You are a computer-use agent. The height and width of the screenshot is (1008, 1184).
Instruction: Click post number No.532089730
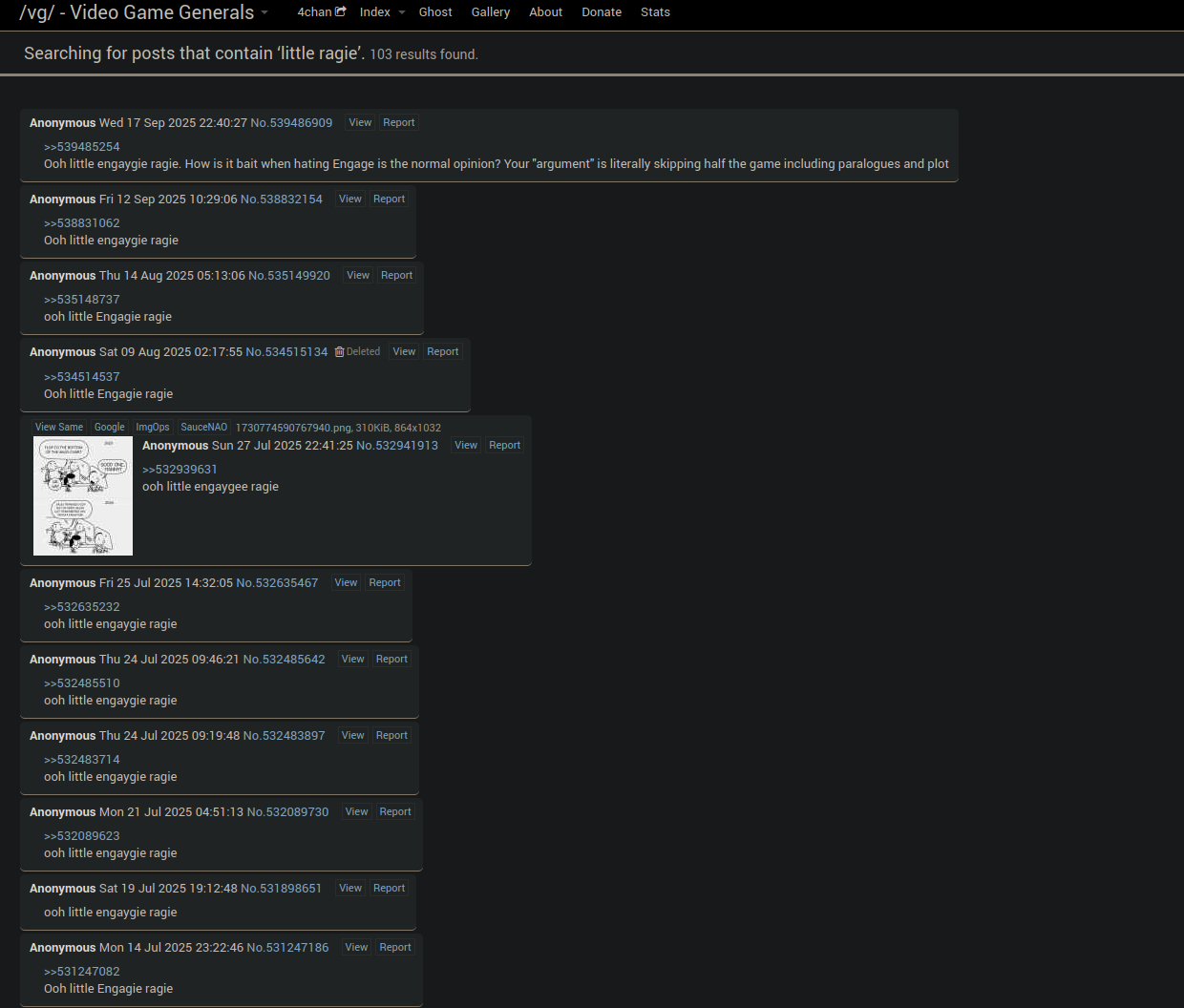click(288, 812)
